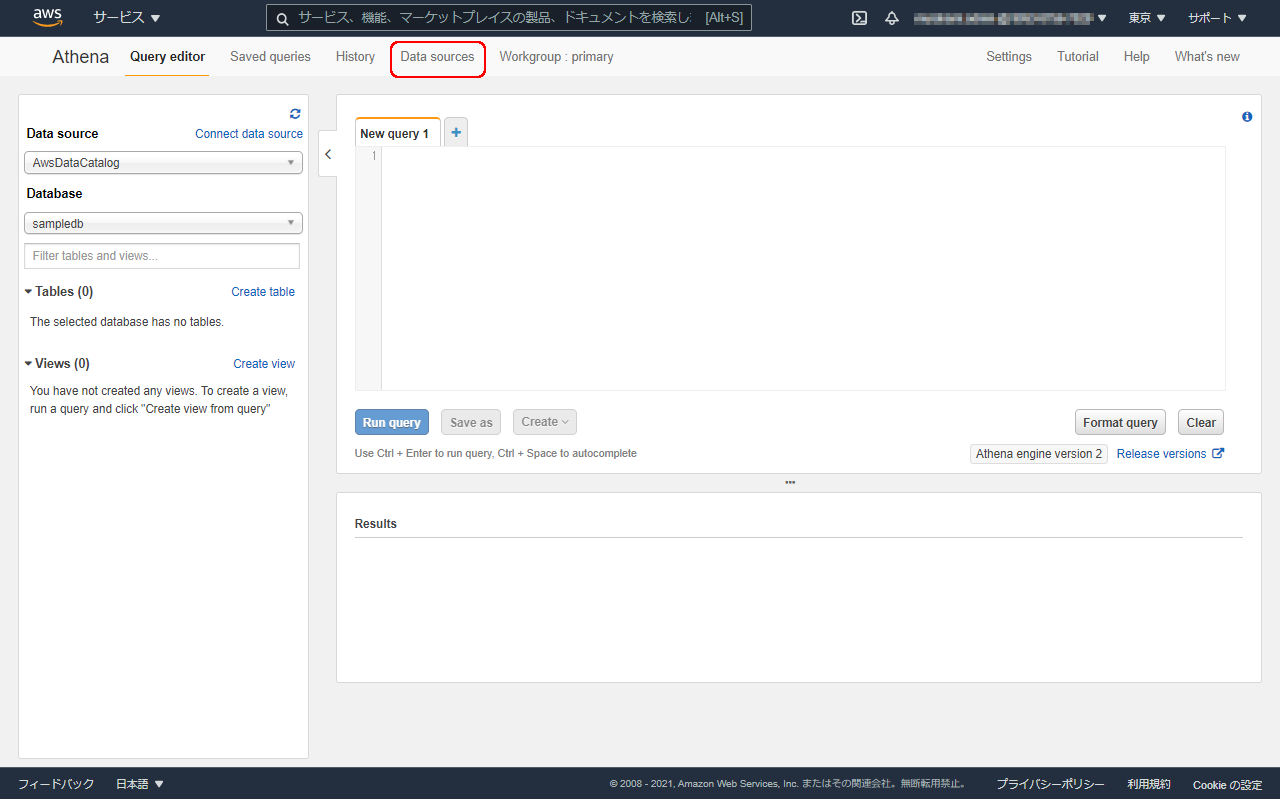1280x799 pixels.
Task: Refresh the data source panel
Action: click(x=295, y=114)
